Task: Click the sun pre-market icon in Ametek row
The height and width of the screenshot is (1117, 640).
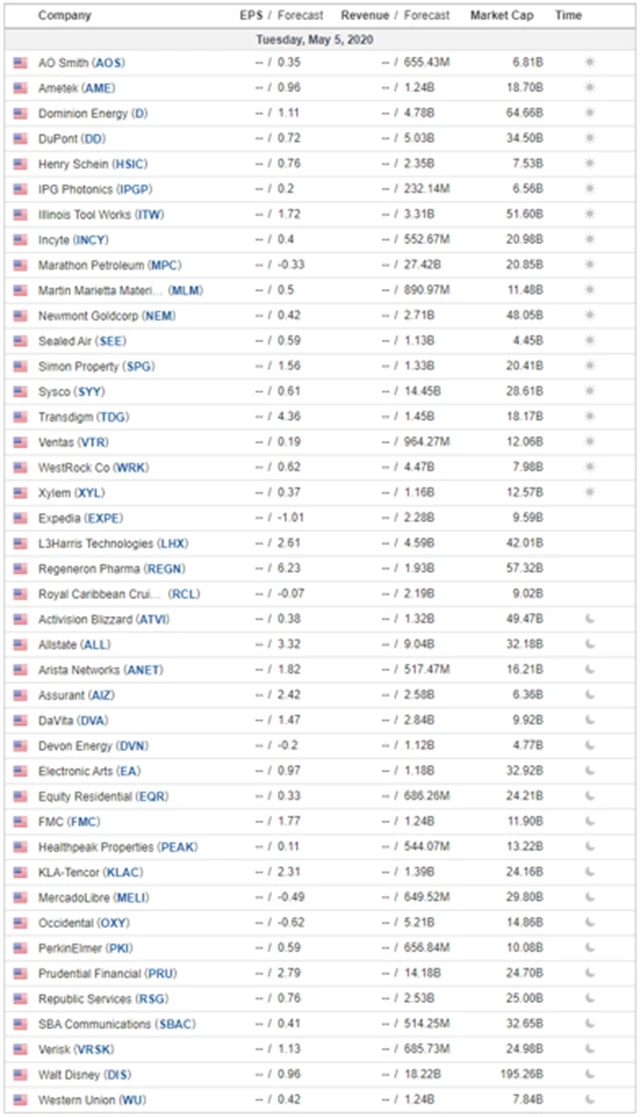Action: point(589,88)
